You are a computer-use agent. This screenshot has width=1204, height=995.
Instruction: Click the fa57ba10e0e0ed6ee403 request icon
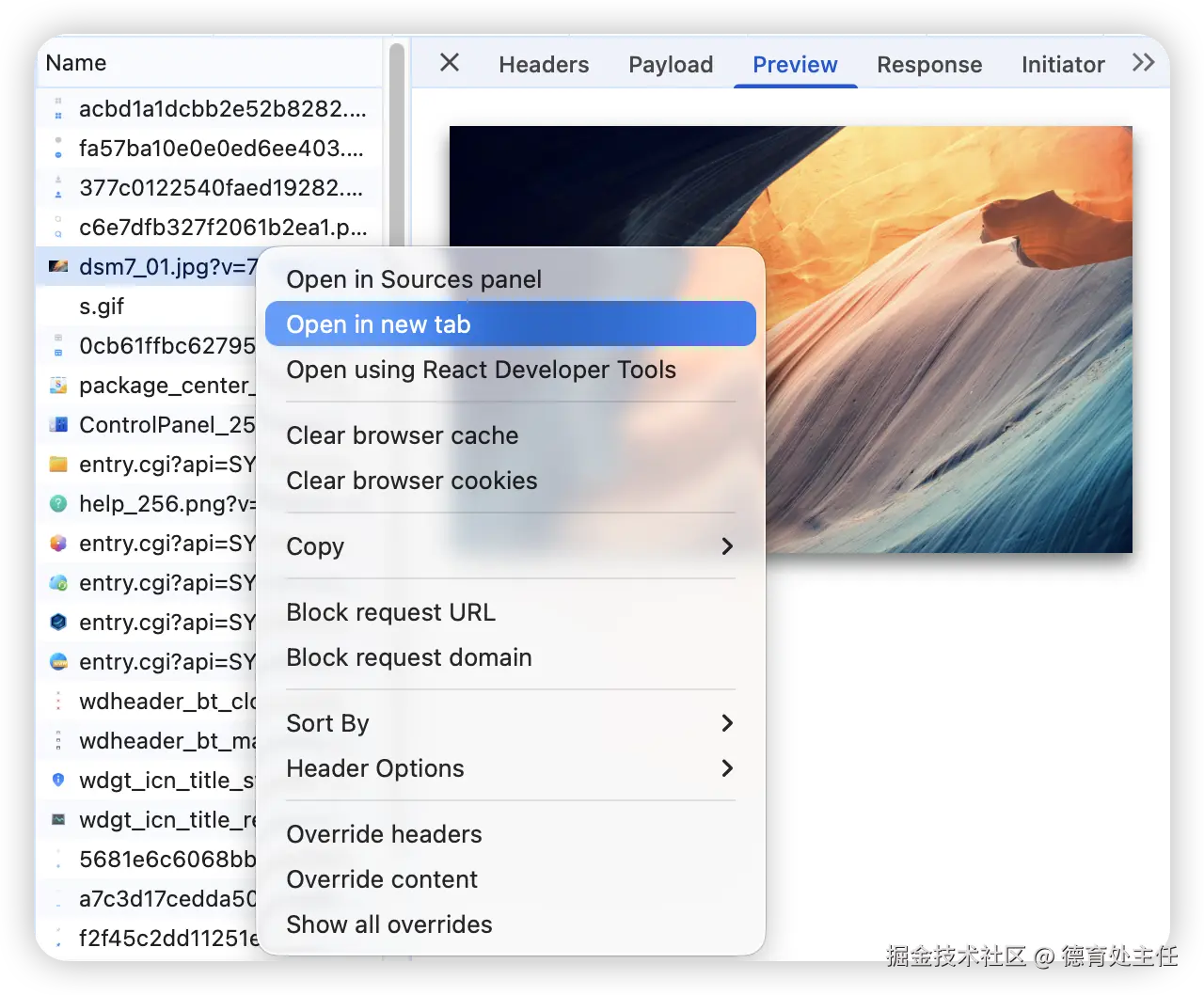tap(58, 149)
